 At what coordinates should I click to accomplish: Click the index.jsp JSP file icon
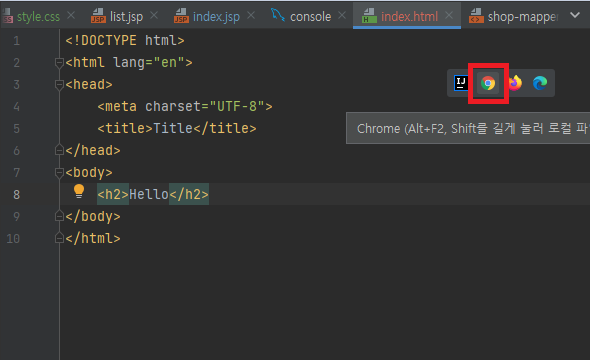181,16
